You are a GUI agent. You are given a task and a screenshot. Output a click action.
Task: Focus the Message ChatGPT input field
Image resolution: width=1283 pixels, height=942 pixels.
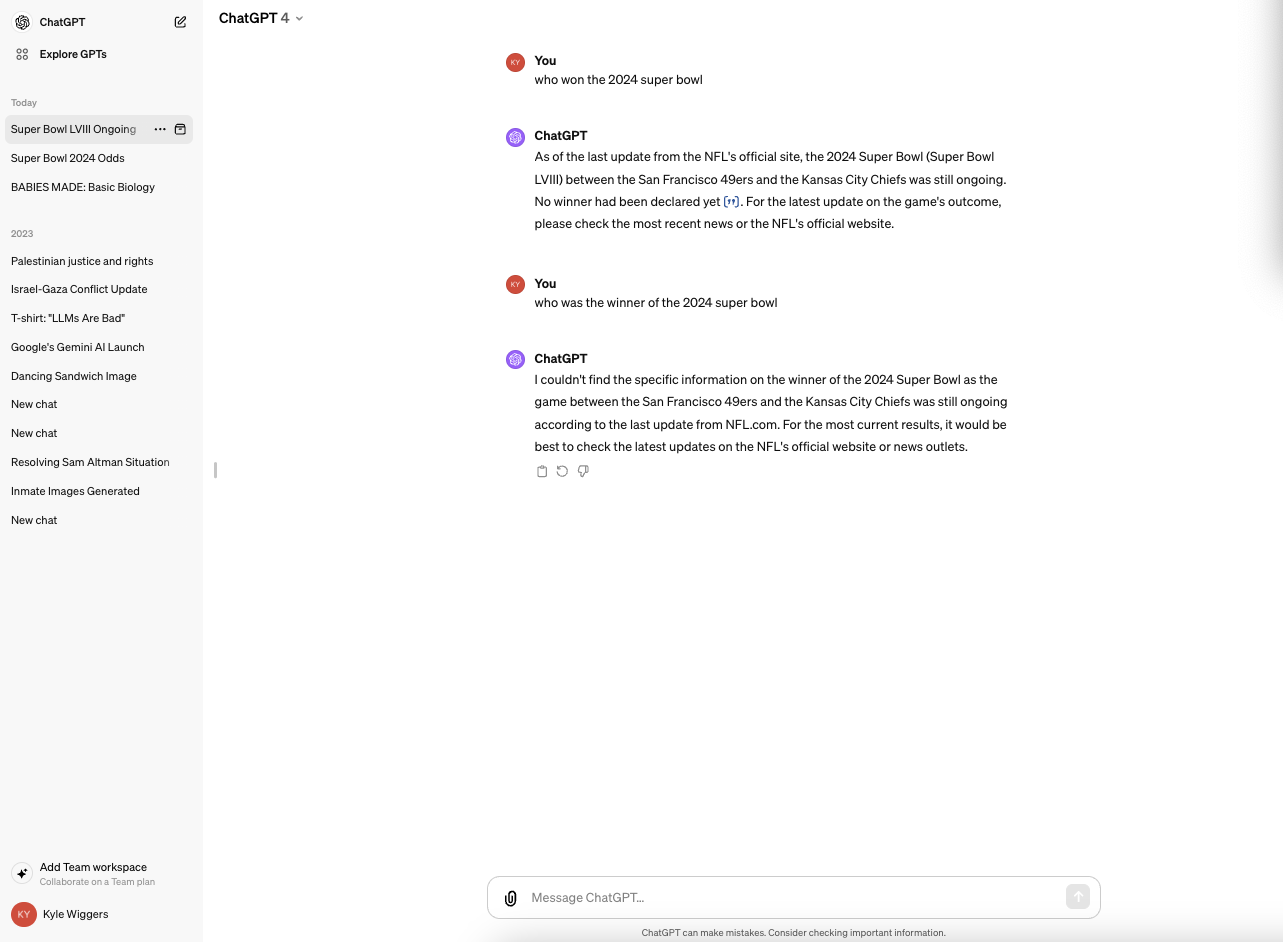[x=790, y=898]
